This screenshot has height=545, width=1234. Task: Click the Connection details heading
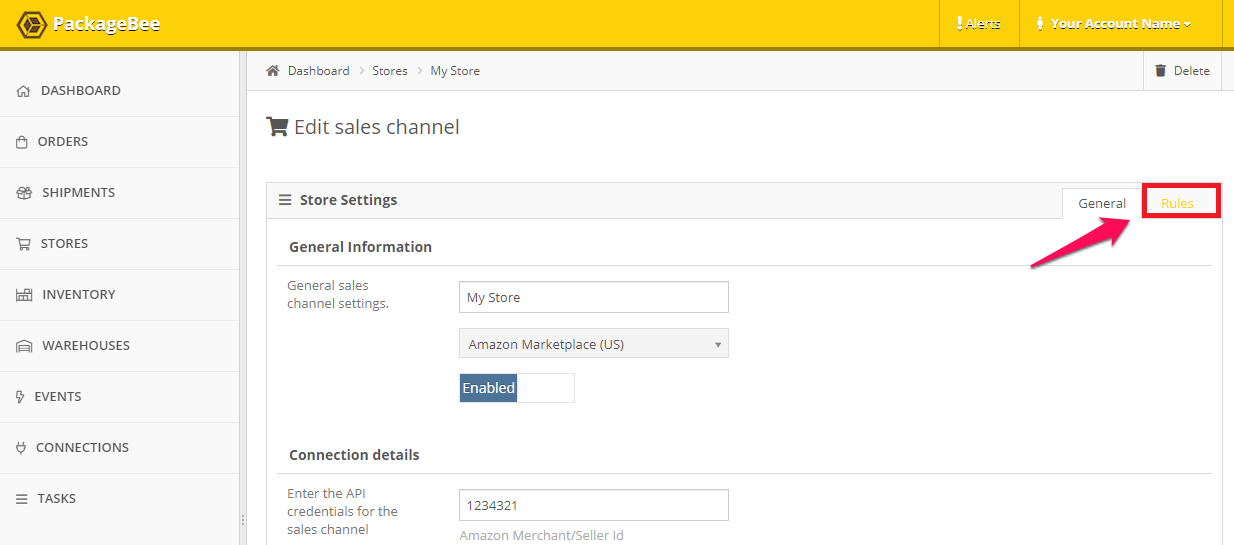pyautogui.click(x=354, y=455)
